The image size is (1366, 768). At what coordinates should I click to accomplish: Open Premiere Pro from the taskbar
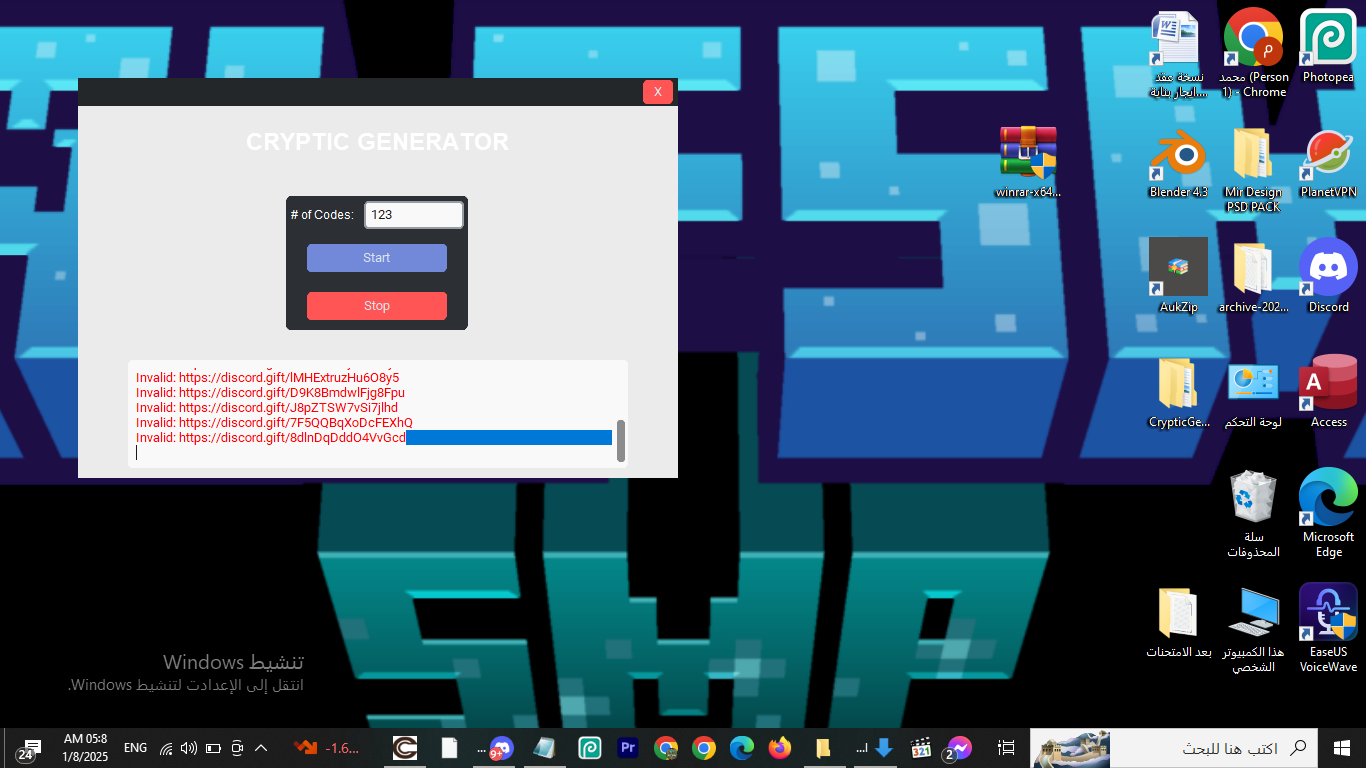tap(629, 748)
